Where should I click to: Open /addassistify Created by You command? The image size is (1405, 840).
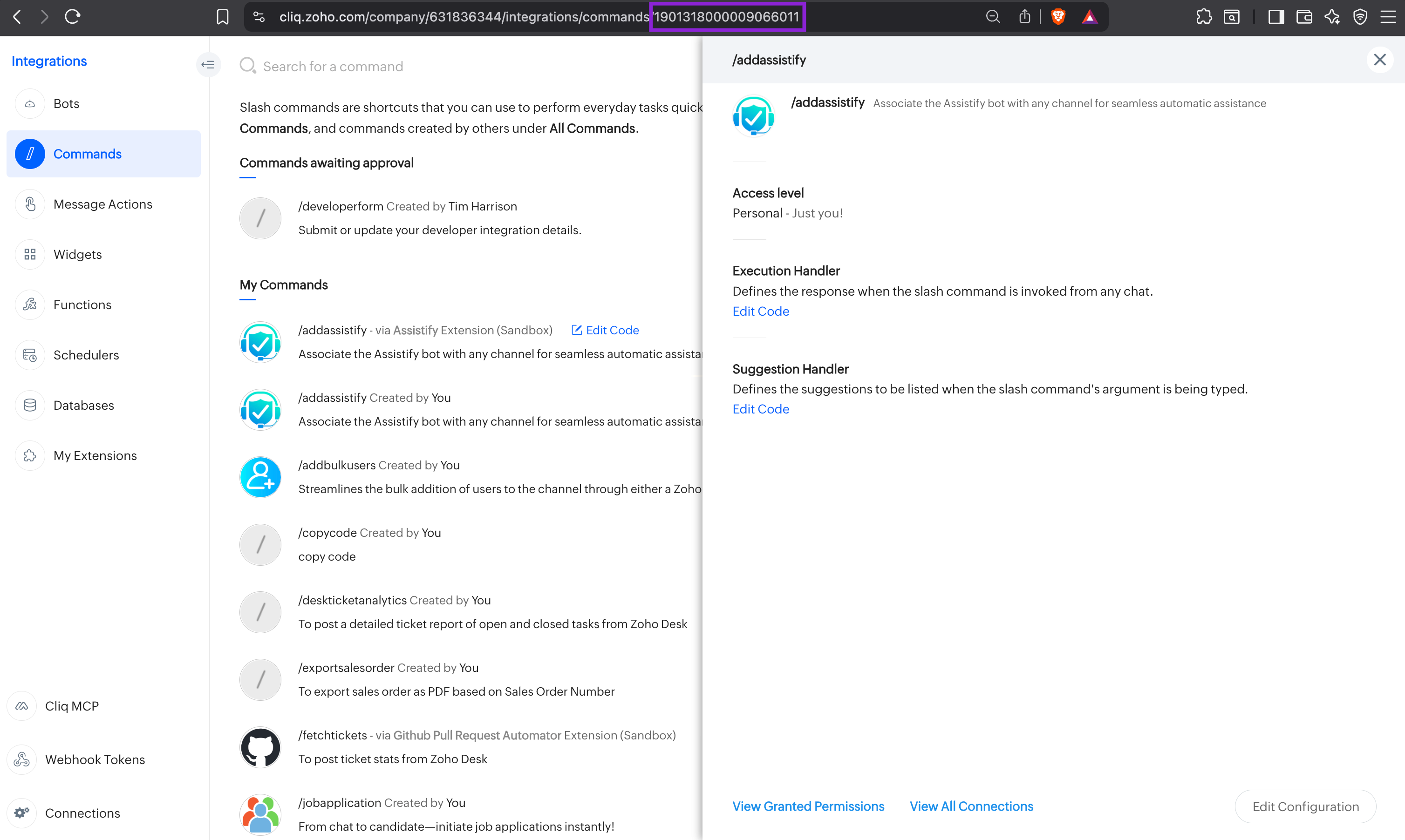pyautogui.click(x=471, y=410)
